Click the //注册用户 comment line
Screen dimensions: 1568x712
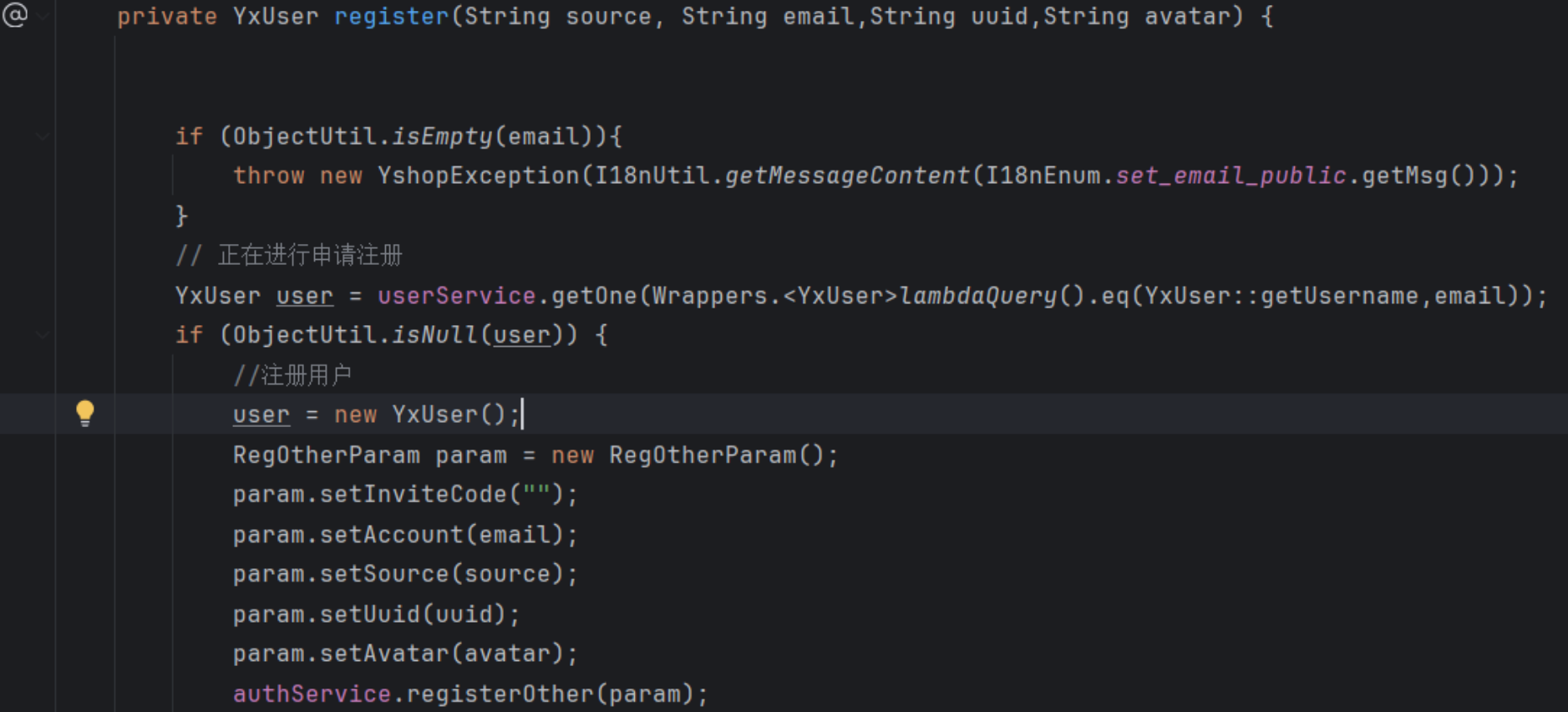pos(292,375)
